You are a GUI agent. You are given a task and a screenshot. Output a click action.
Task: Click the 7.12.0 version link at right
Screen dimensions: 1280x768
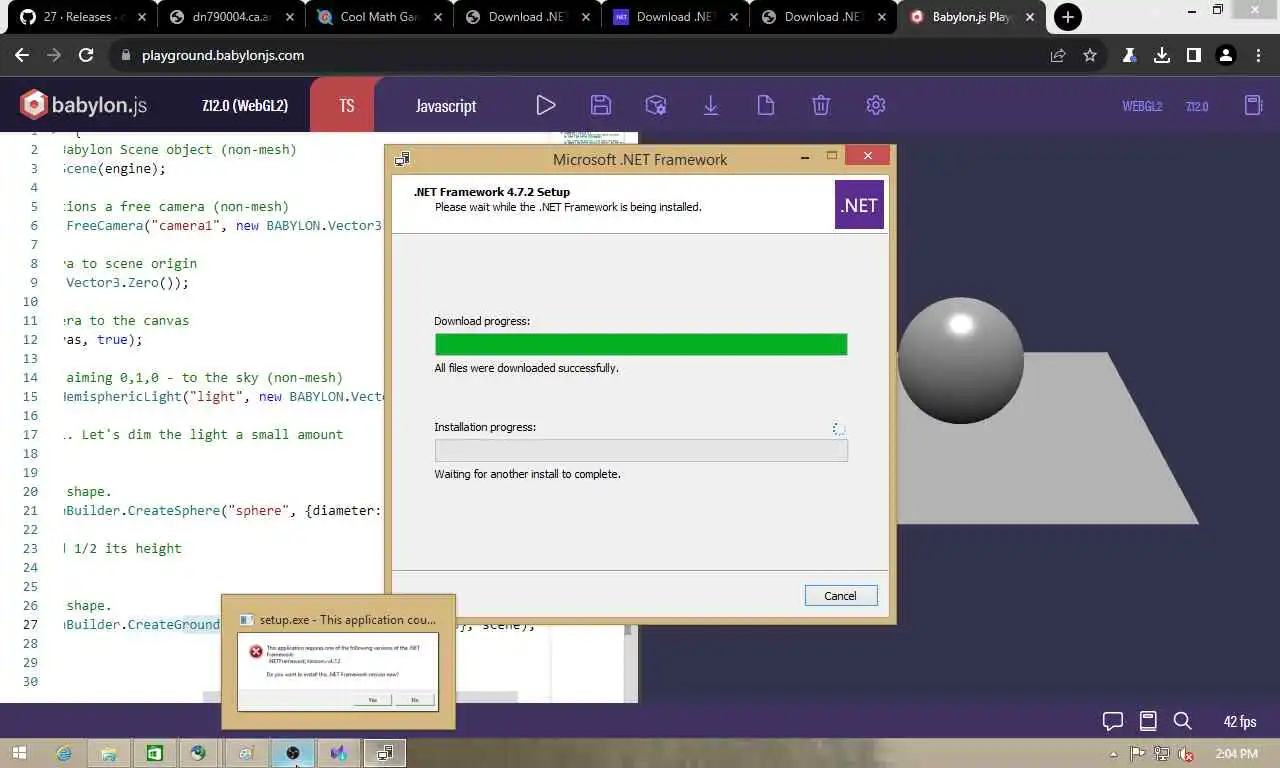click(x=1197, y=106)
